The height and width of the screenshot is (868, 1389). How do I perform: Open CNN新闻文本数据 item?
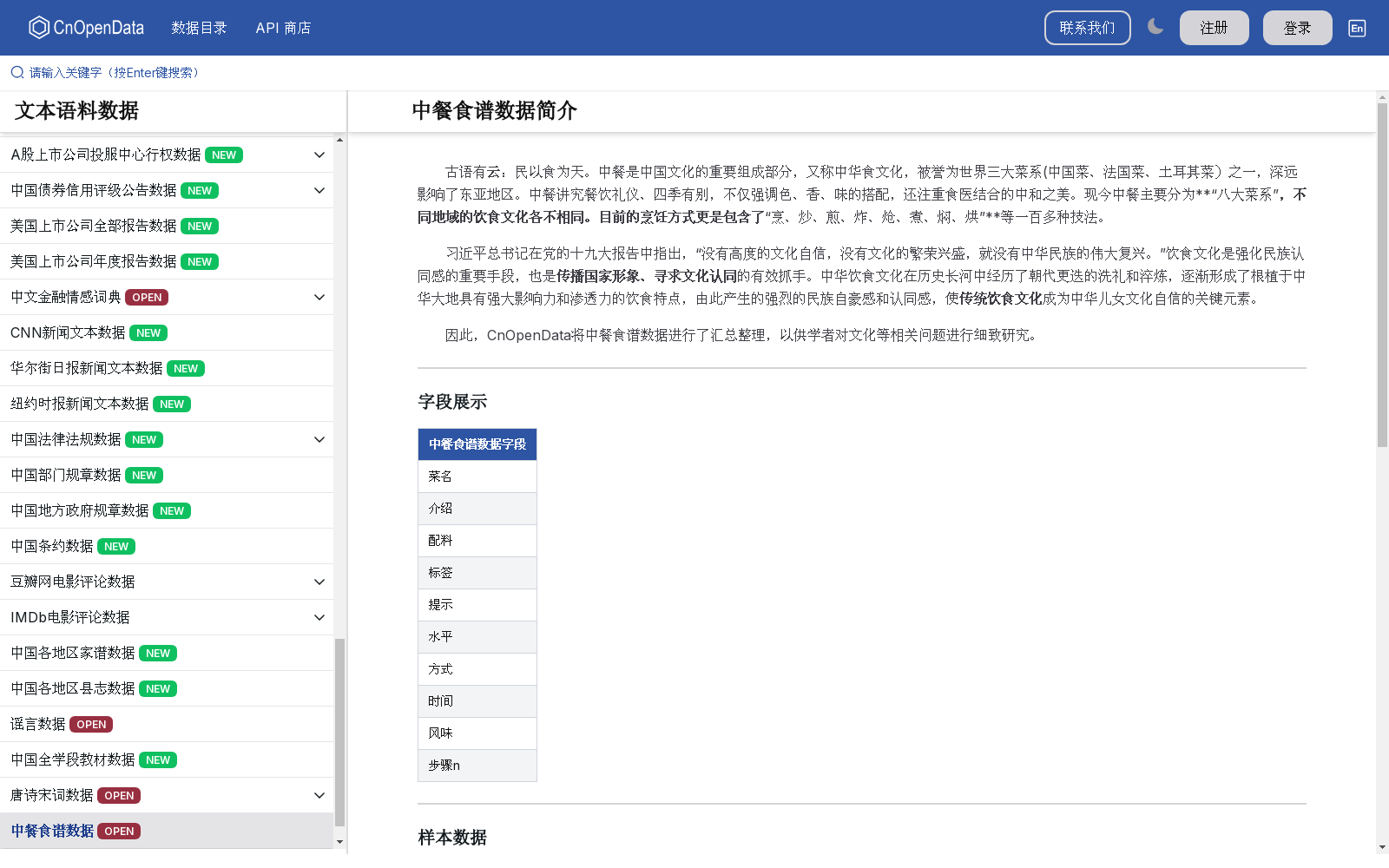[x=167, y=332]
